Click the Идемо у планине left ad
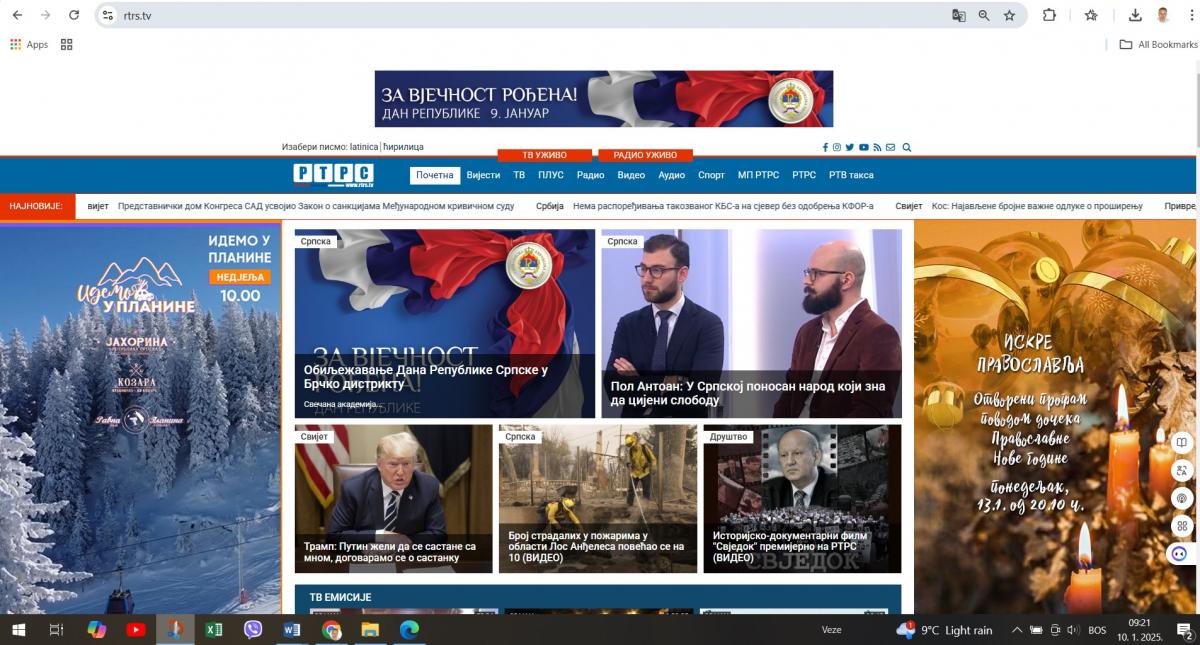The image size is (1200, 645). click(x=140, y=418)
